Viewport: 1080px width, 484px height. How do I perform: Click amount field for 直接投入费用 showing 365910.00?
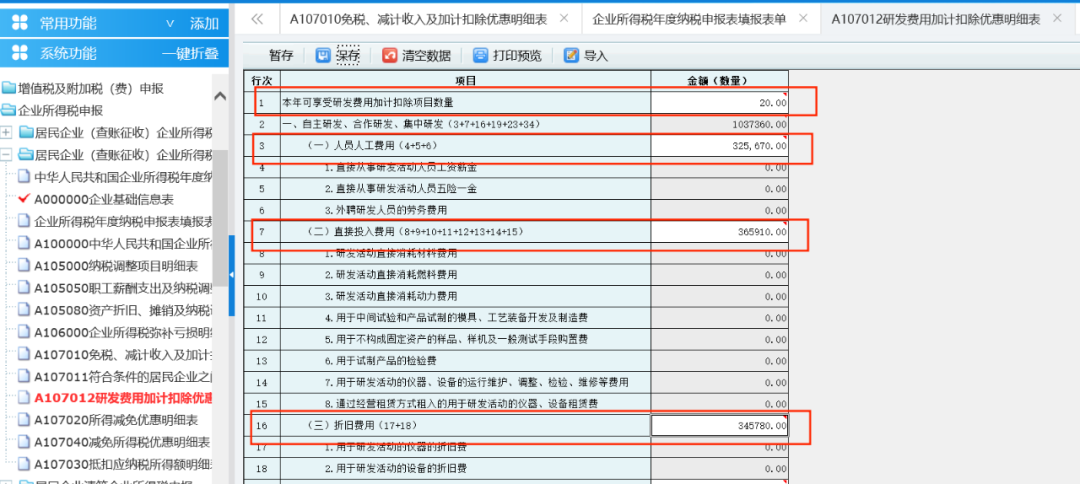pyautogui.click(x=719, y=232)
